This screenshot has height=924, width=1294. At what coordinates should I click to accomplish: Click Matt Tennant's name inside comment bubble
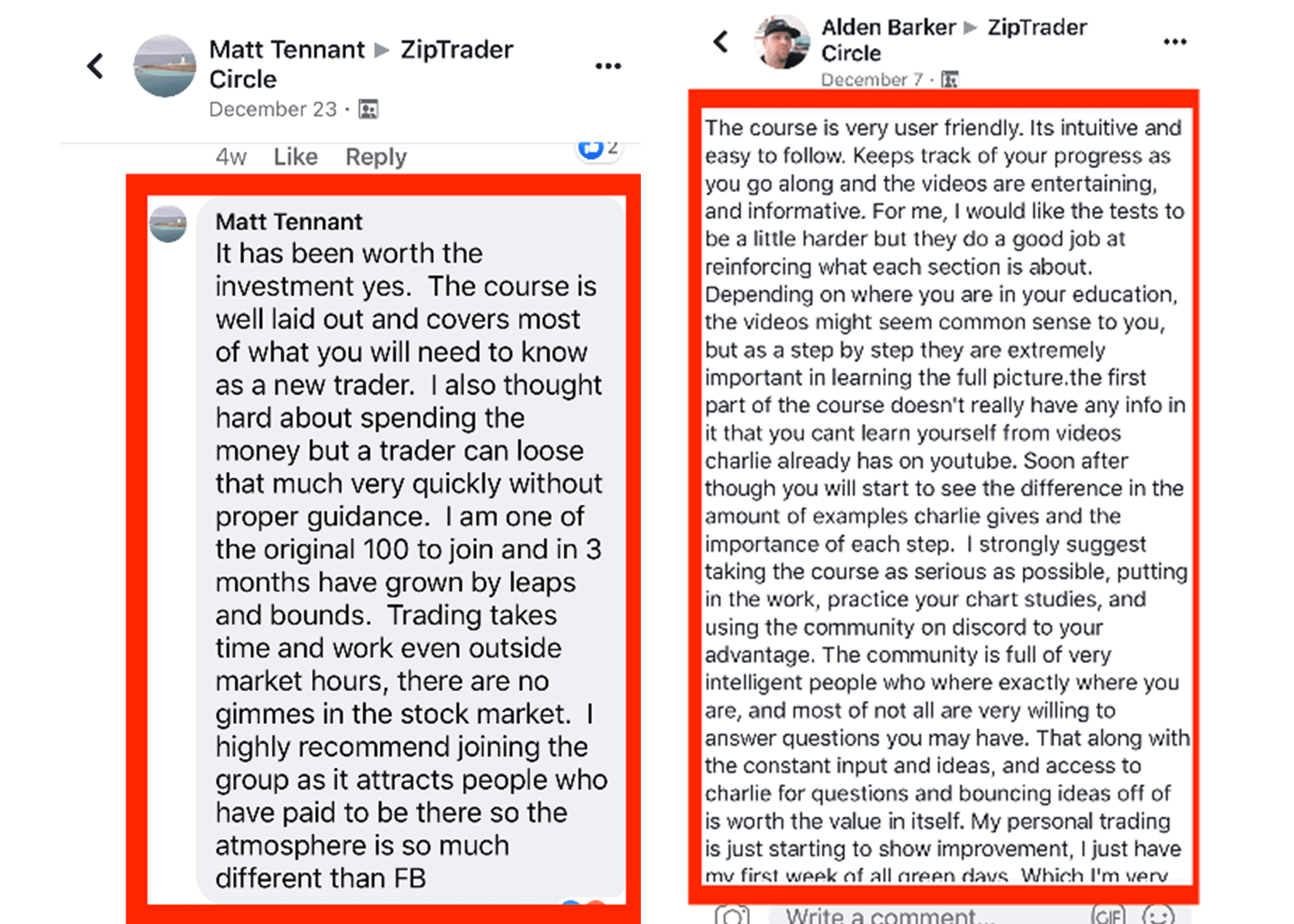(x=289, y=222)
